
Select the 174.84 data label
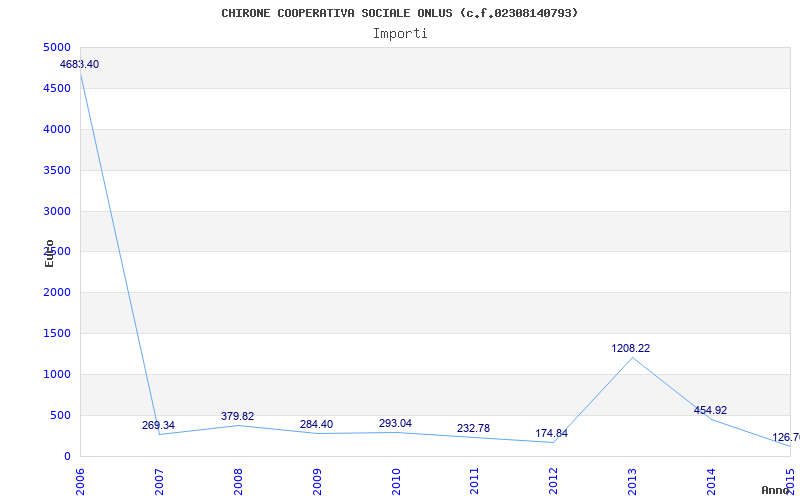point(552,434)
